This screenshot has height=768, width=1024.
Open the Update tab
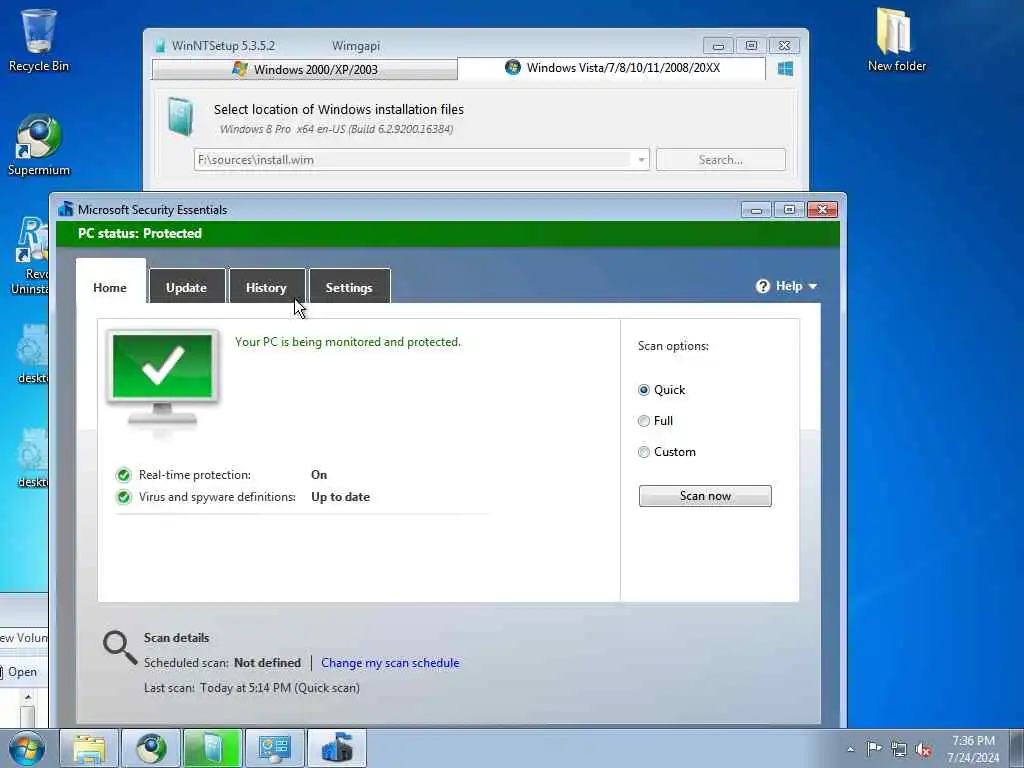(x=186, y=287)
